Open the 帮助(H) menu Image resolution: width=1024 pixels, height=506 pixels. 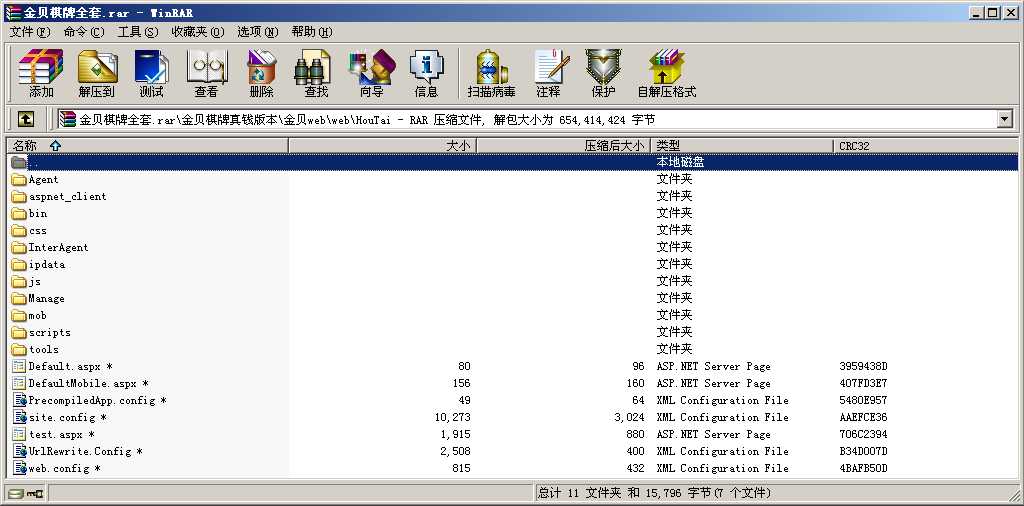312,31
